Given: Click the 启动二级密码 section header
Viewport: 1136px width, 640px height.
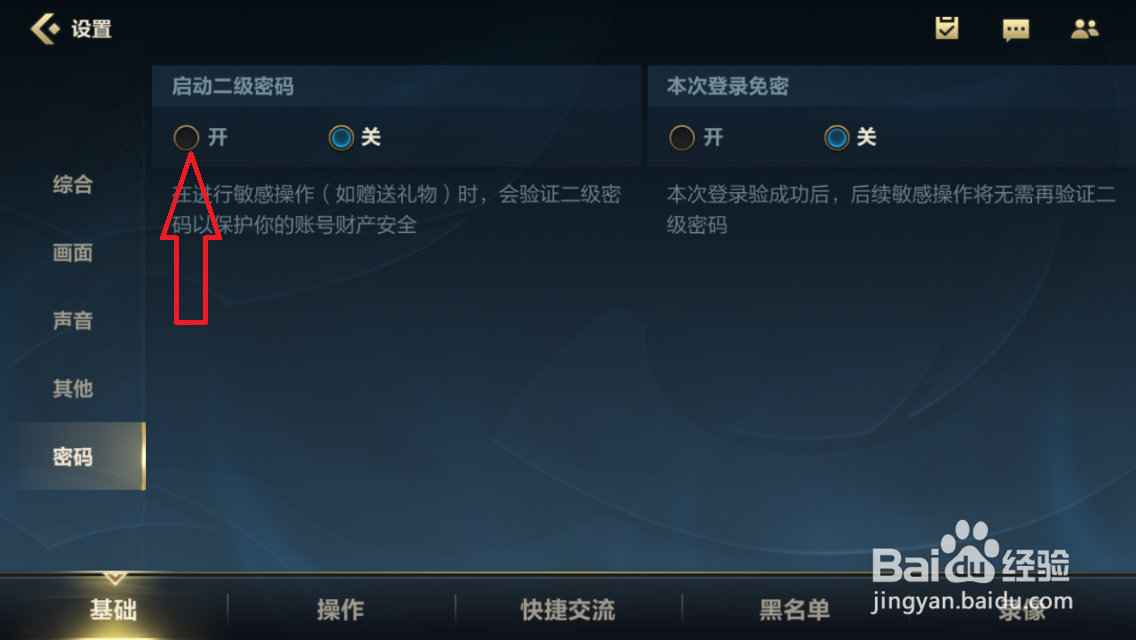Looking at the screenshot, I should 233,86.
